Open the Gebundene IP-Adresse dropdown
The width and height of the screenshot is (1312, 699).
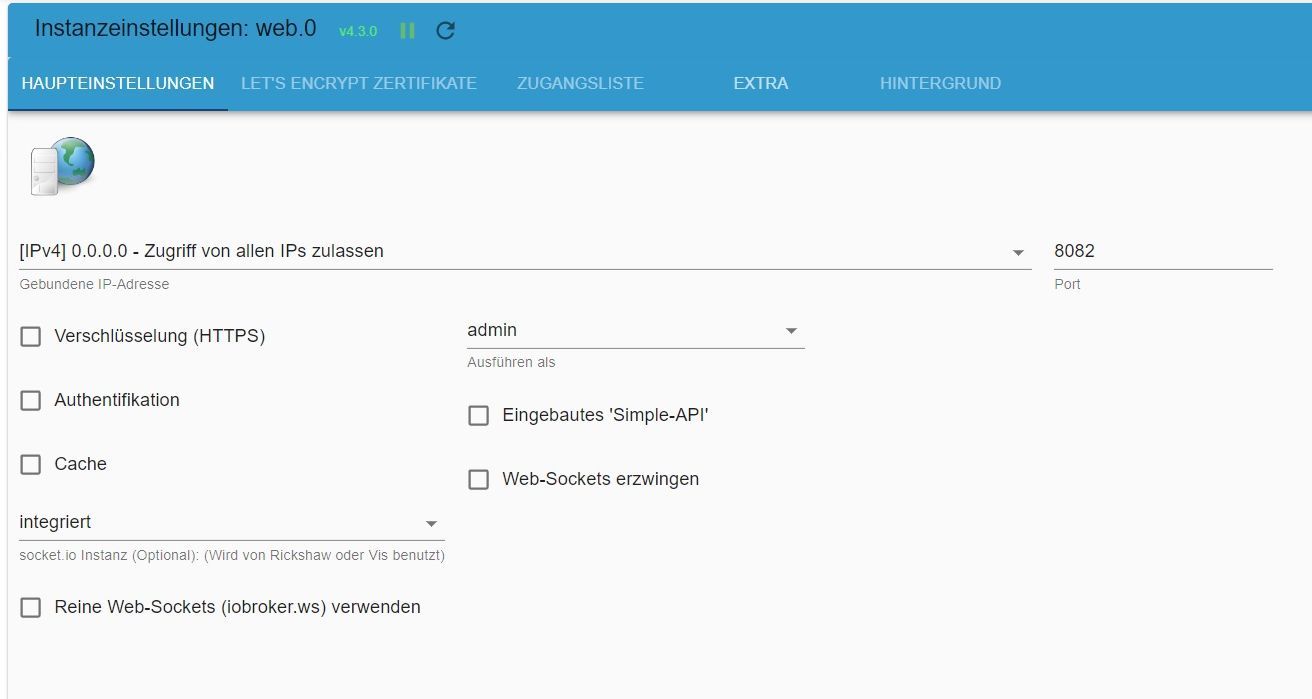(x=525, y=251)
